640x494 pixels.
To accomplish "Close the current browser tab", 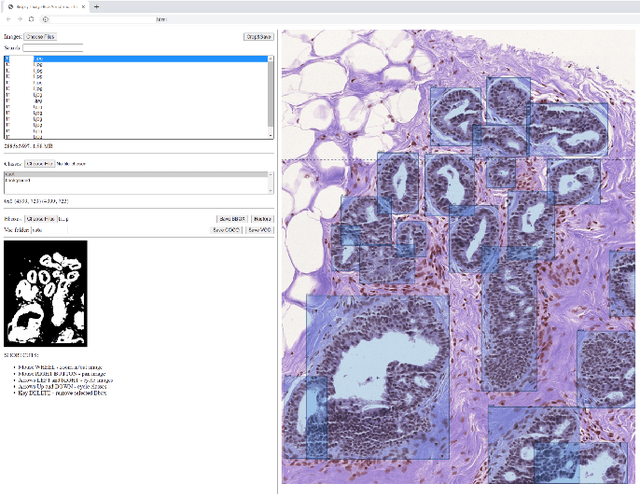I will click(82, 6).
